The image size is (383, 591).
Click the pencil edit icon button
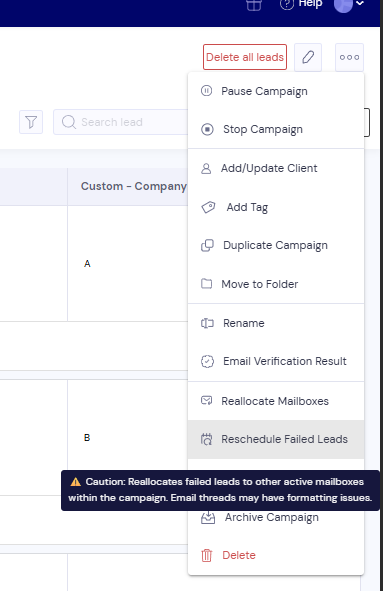tap(308, 57)
